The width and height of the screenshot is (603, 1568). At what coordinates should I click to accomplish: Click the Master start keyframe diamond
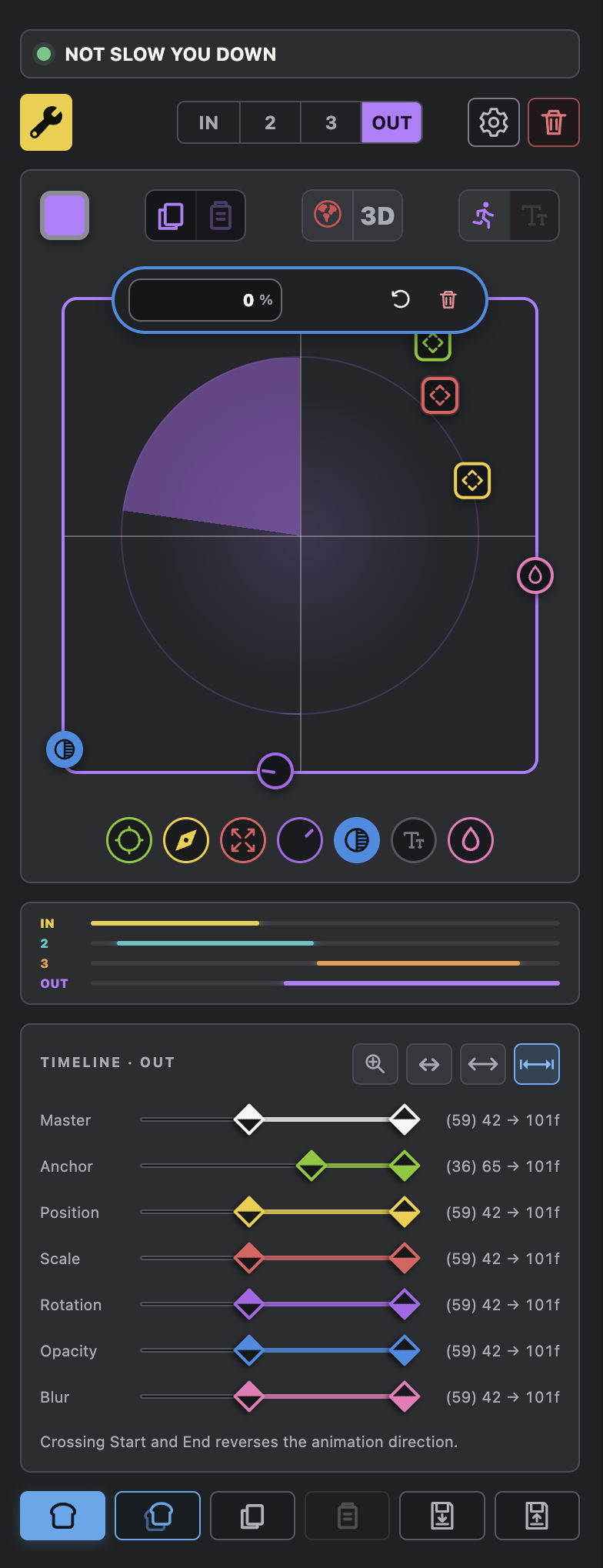point(249,1119)
